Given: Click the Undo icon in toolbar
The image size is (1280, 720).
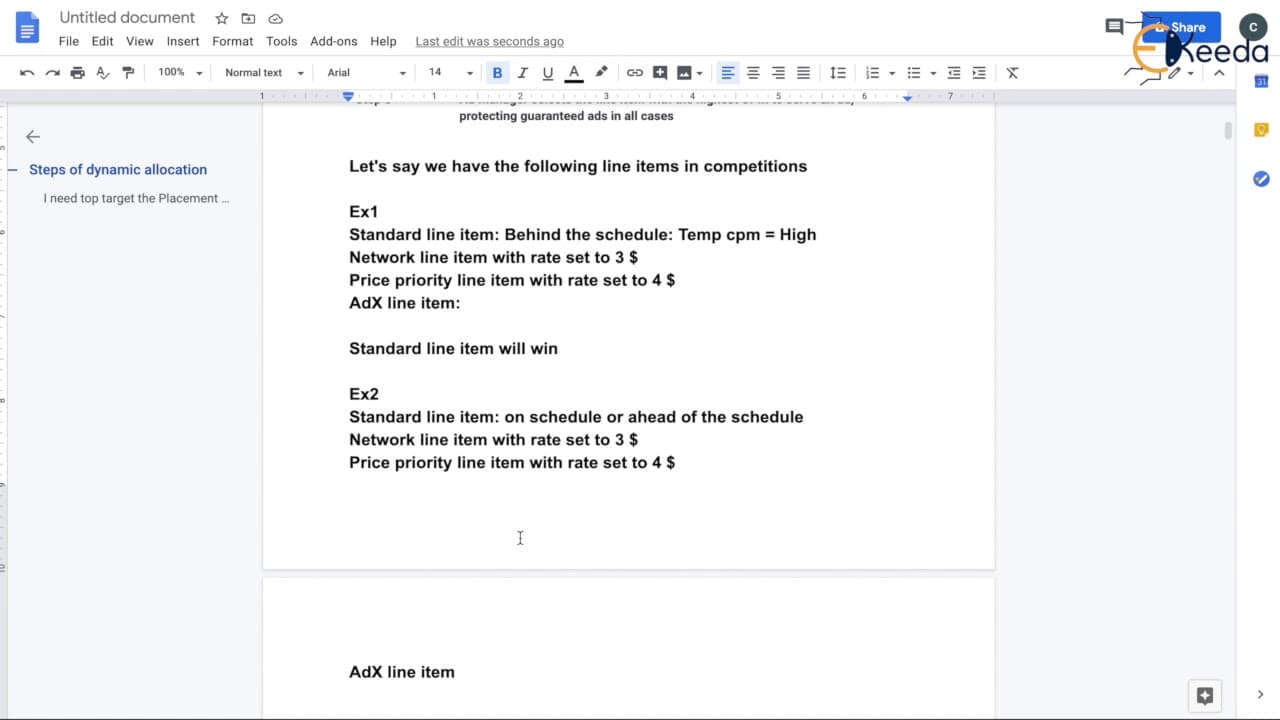Looking at the screenshot, I should pyautogui.click(x=27, y=73).
